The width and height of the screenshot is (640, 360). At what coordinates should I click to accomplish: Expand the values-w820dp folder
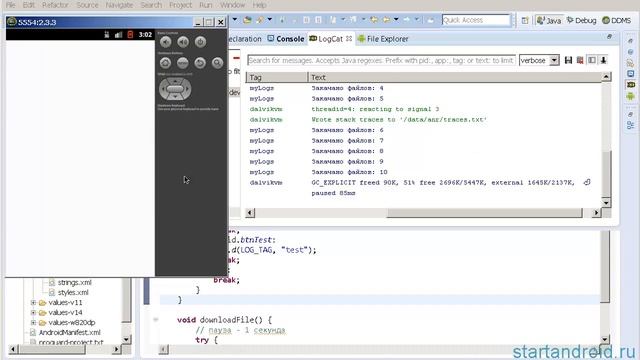tap(33, 322)
